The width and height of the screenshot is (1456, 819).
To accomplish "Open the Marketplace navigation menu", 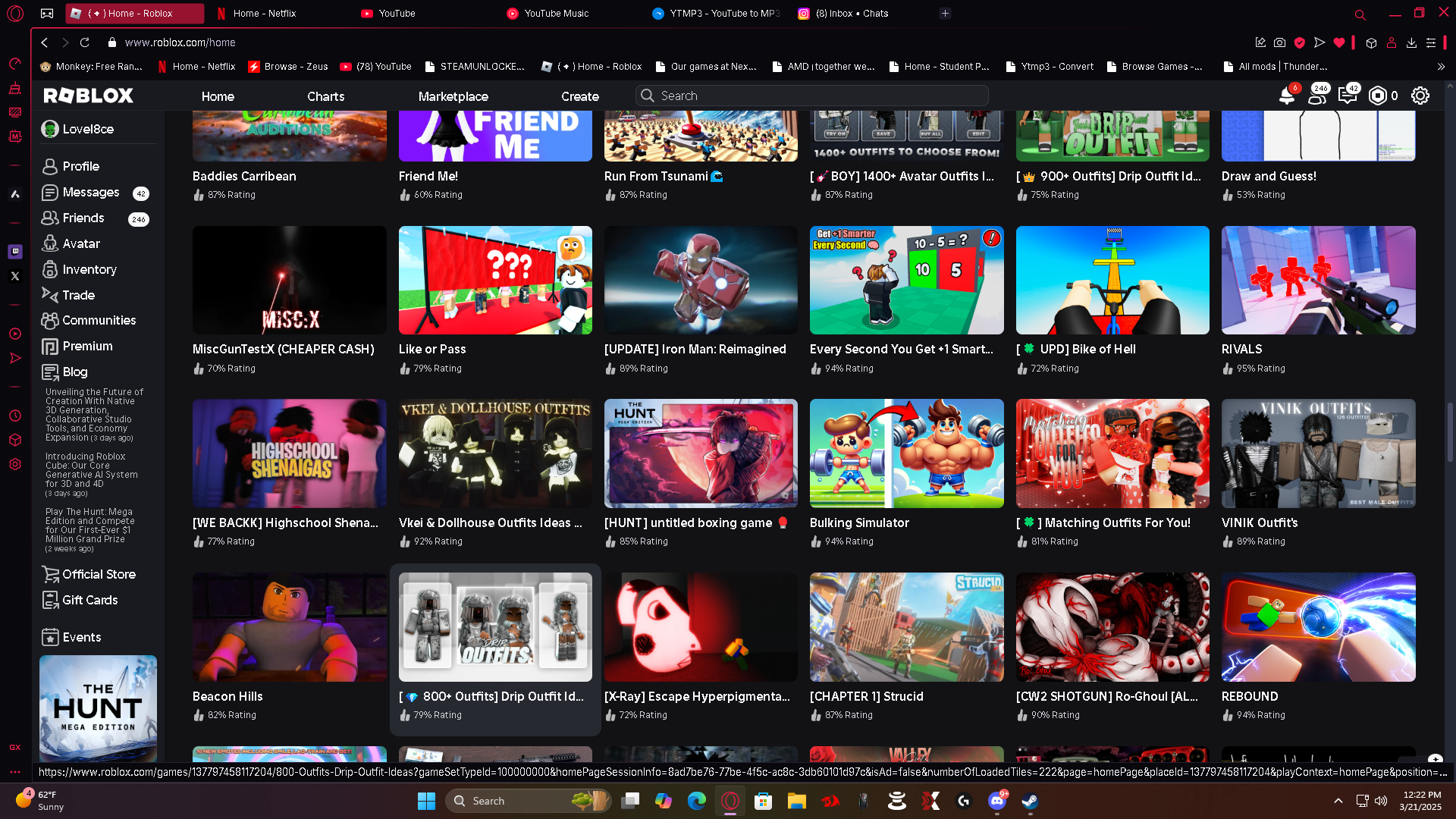I will click(453, 96).
